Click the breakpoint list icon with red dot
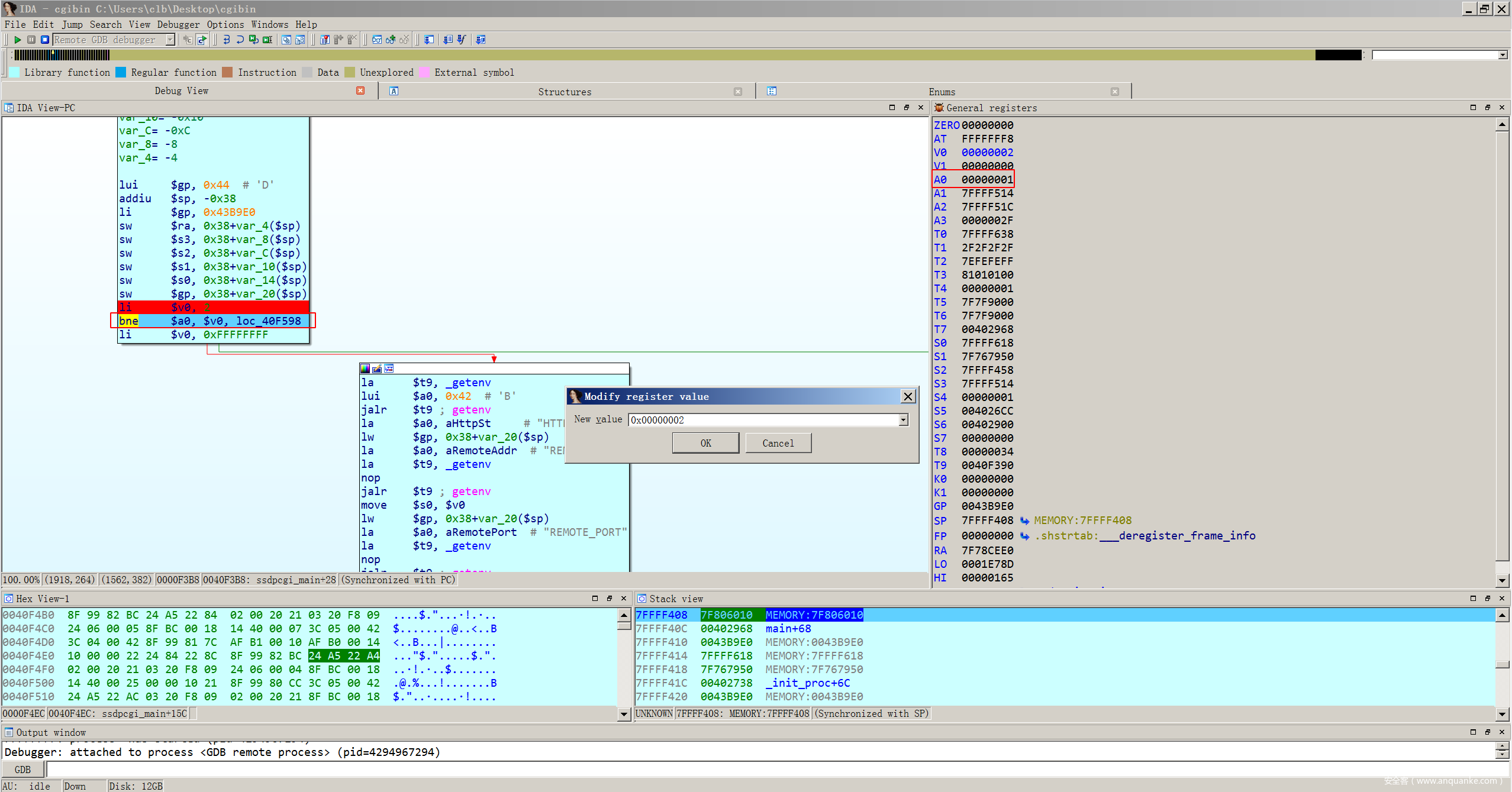 [x=324, y=40]
